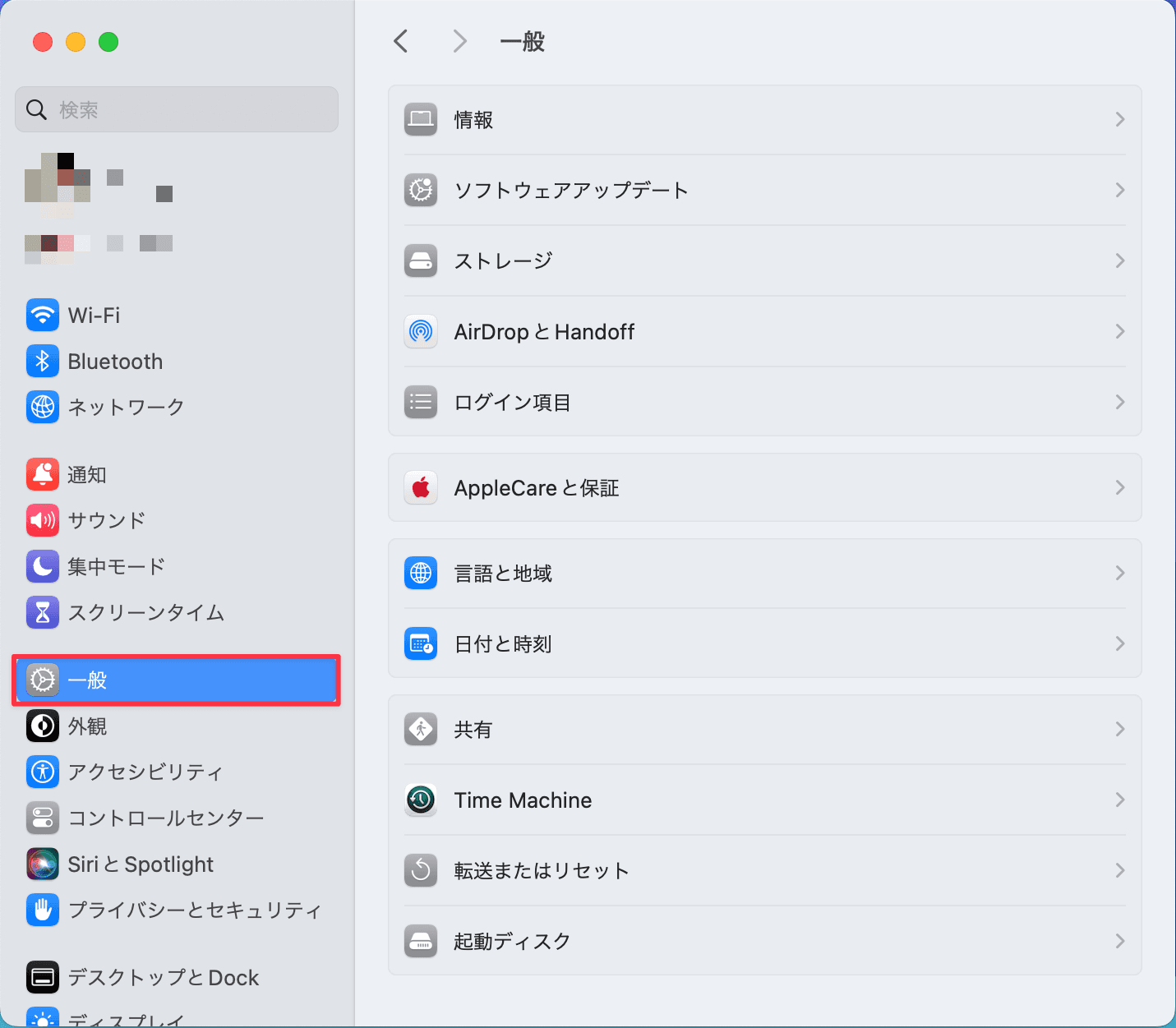The height and width of the screenshot is (1028, 1176).
Task: Open the 日付と時刻 settings row
Action: coord(503,643)
